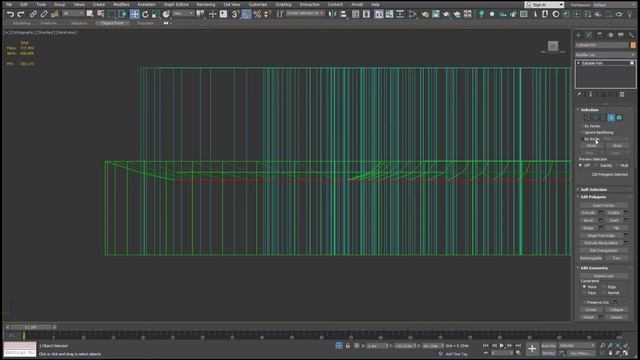Screen dimensions: 640x360
Task: Click the time slider handle
Action: (31, 327)
